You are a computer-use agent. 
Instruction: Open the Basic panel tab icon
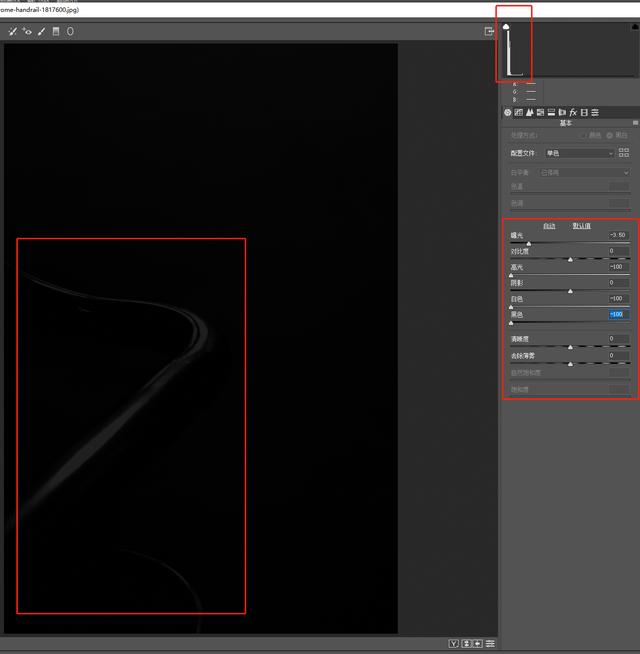[508, 112]
